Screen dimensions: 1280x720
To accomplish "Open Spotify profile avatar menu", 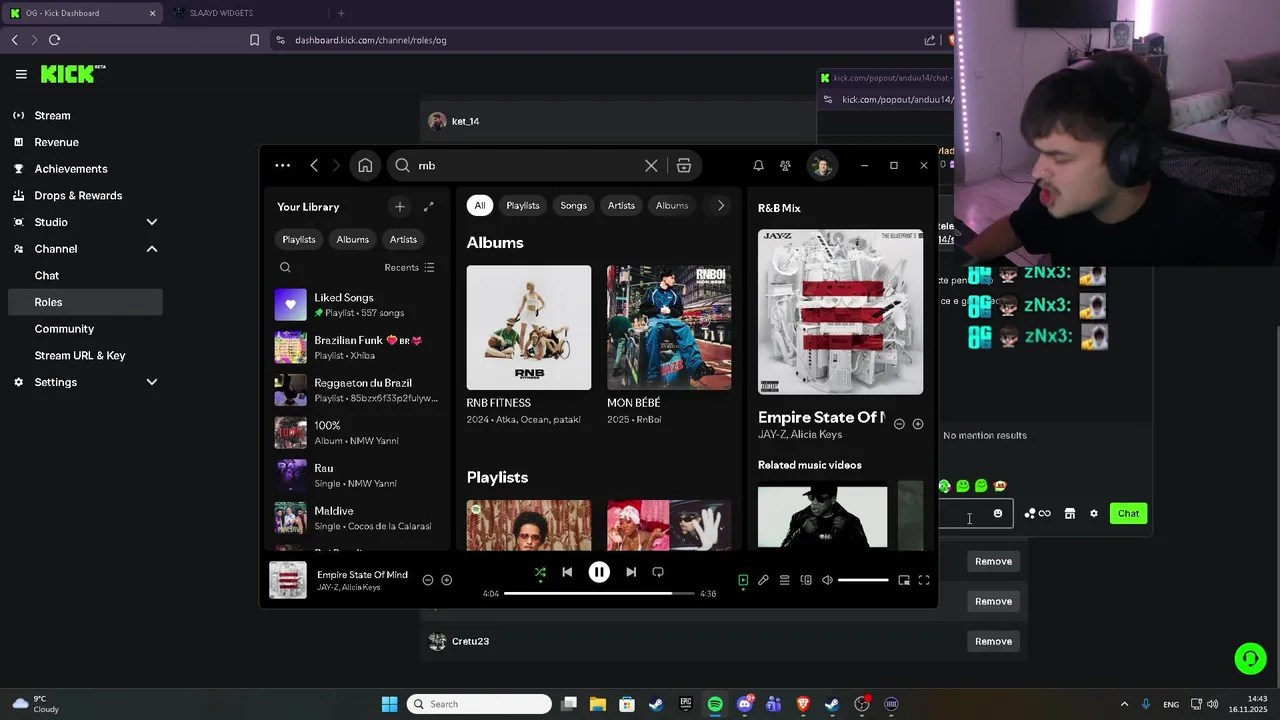I will click(x=822, y=166).
